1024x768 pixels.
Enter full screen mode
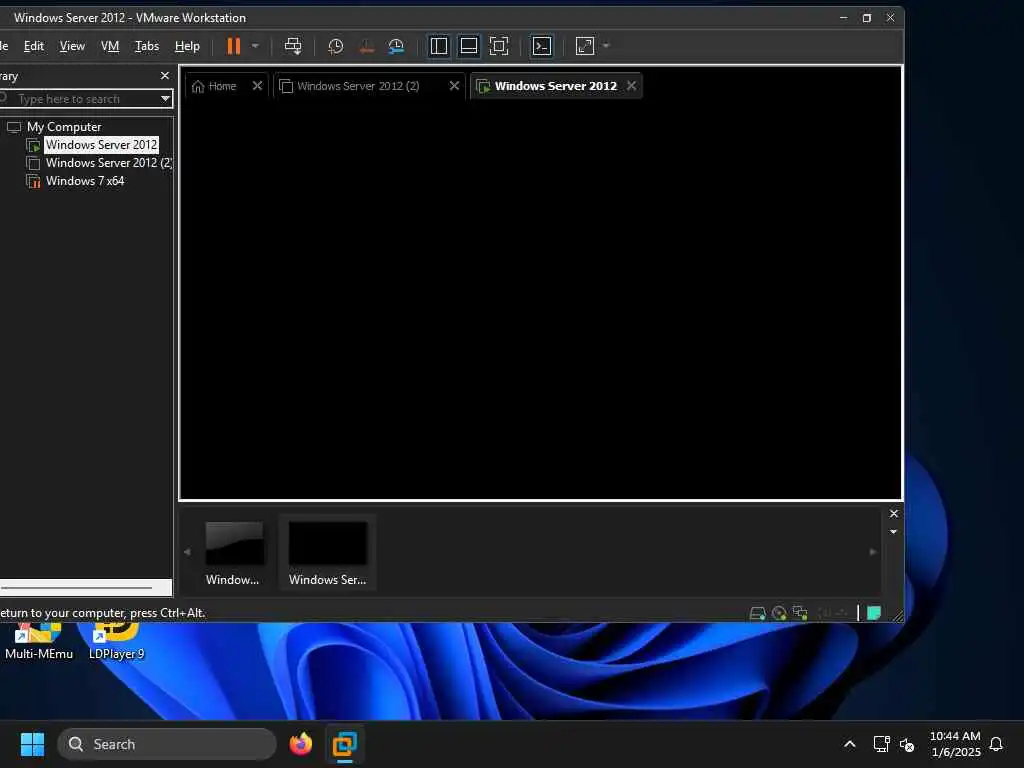[499, 46]
